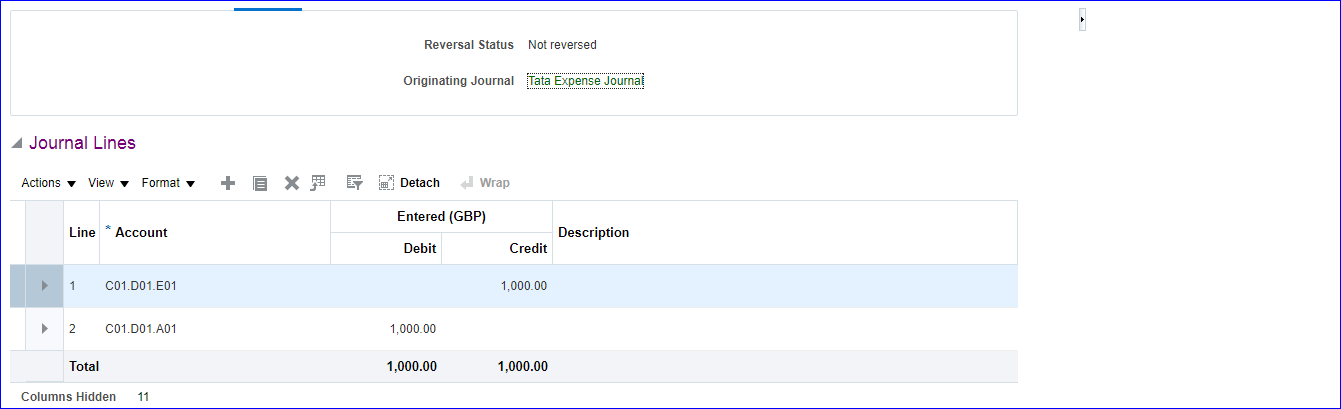The height and width of the screenshot is (409, 1341).
Task: Click the duplicate row icon
Action: click(260, 183)
